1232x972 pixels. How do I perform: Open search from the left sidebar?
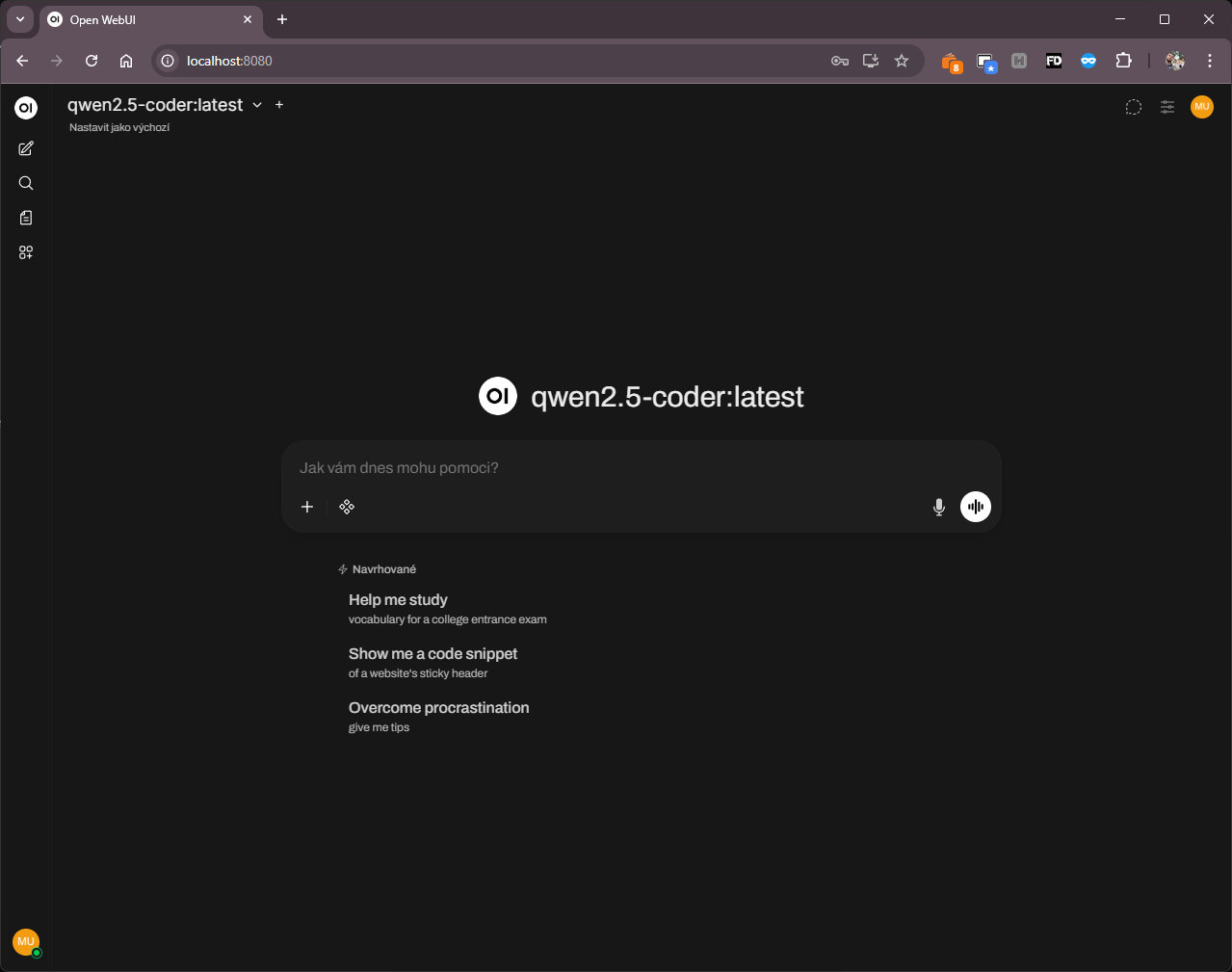tap(26, 183)
